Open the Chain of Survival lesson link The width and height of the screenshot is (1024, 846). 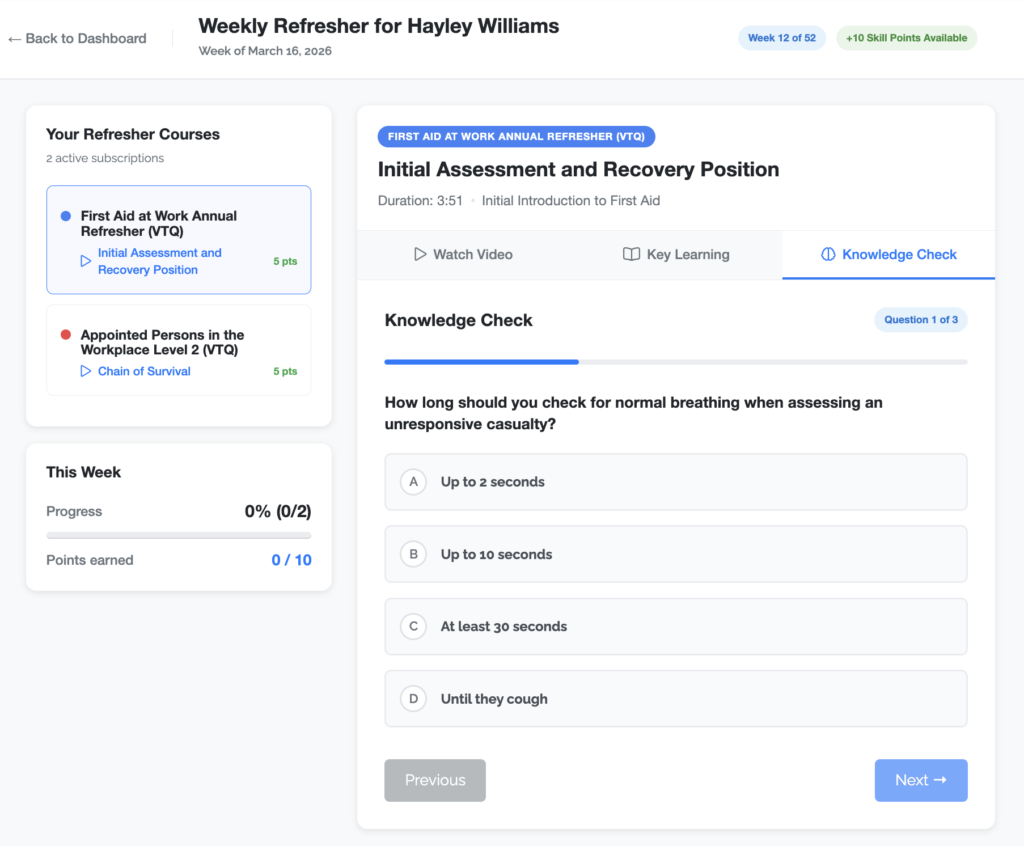tap(144, 371)
